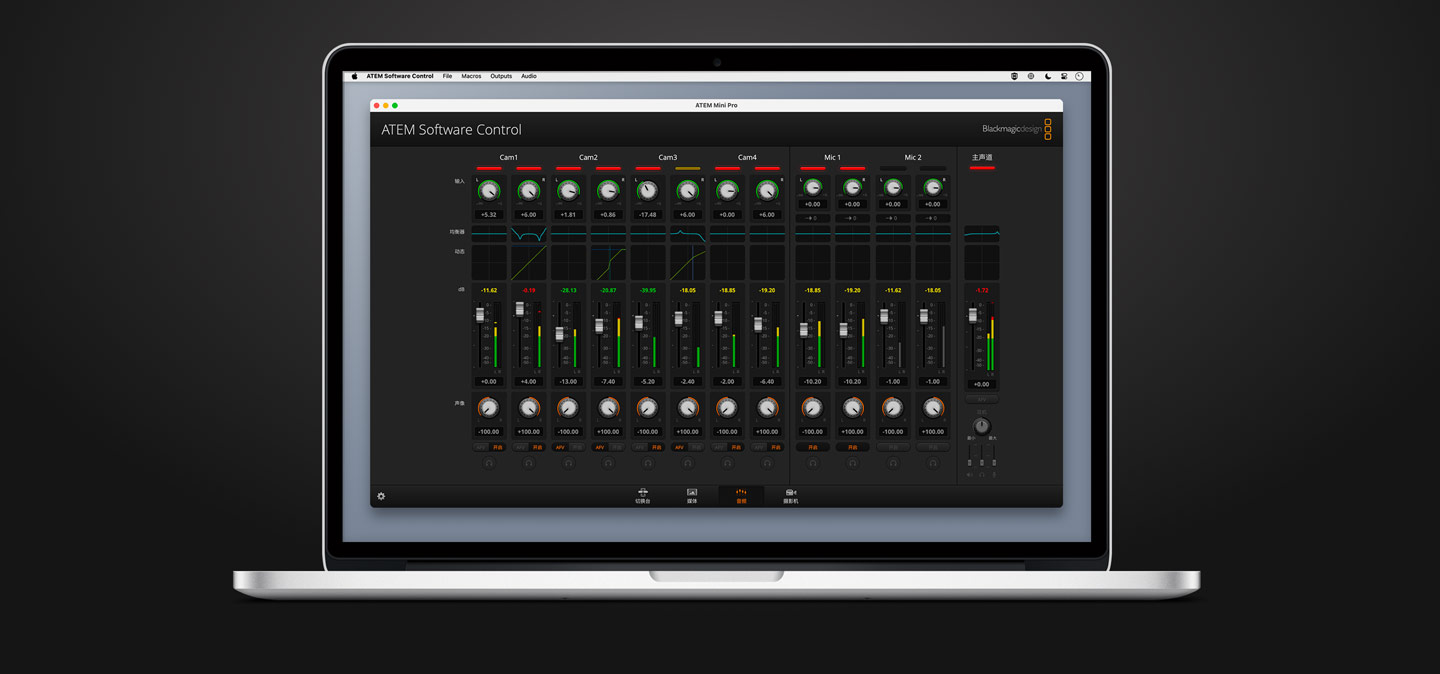Open the master channel equalizer display
1440x674 pixels.
981,233
